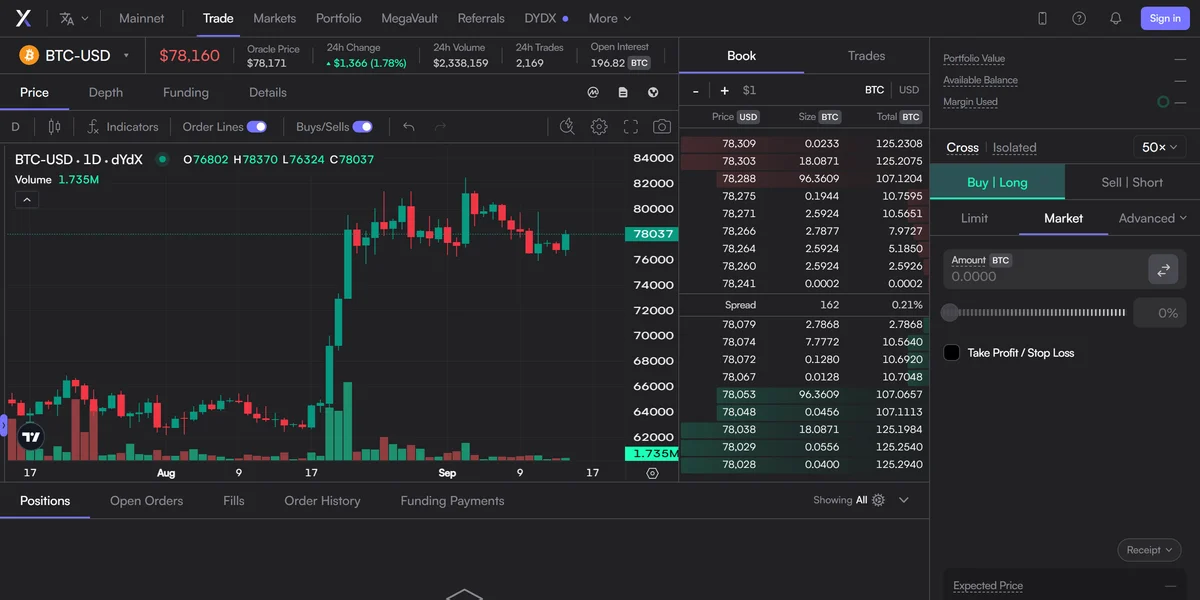Show order book sizes in USD
This screenshot has width=1200, height=600.
coord(909,90)
